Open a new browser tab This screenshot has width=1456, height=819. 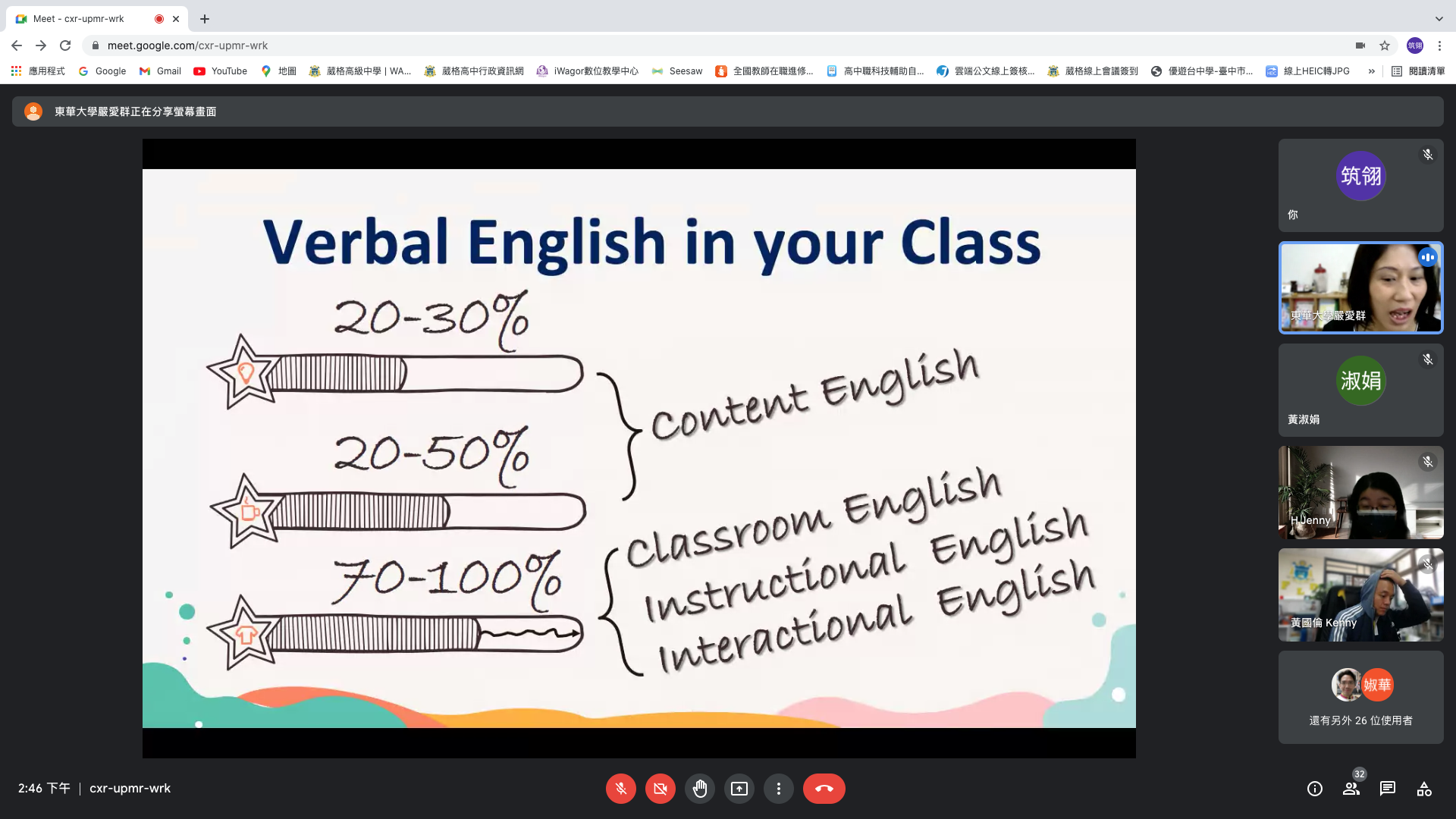(x=205, y=19)
